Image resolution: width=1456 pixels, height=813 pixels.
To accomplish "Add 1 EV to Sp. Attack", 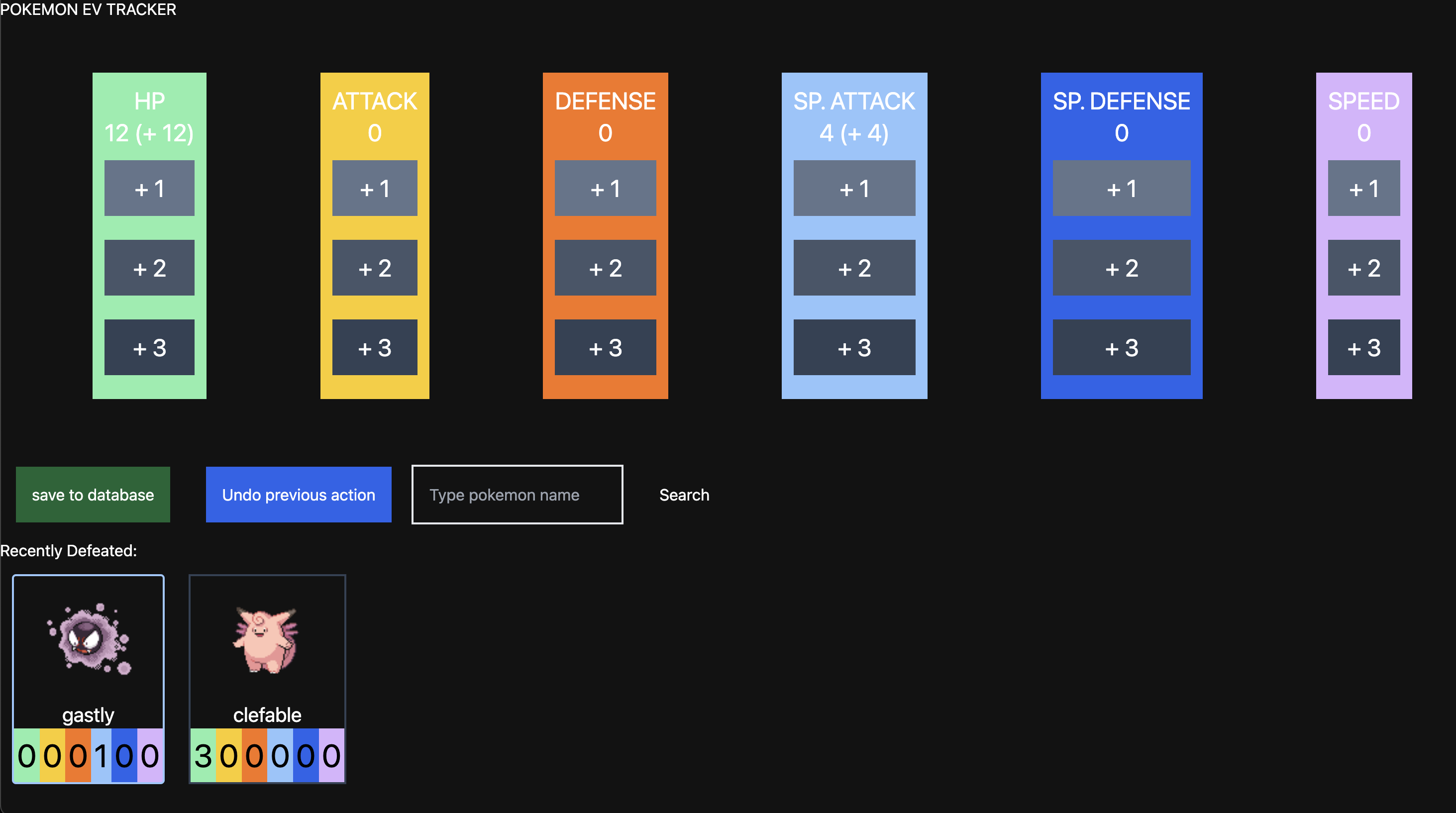I will coord(854,188).
